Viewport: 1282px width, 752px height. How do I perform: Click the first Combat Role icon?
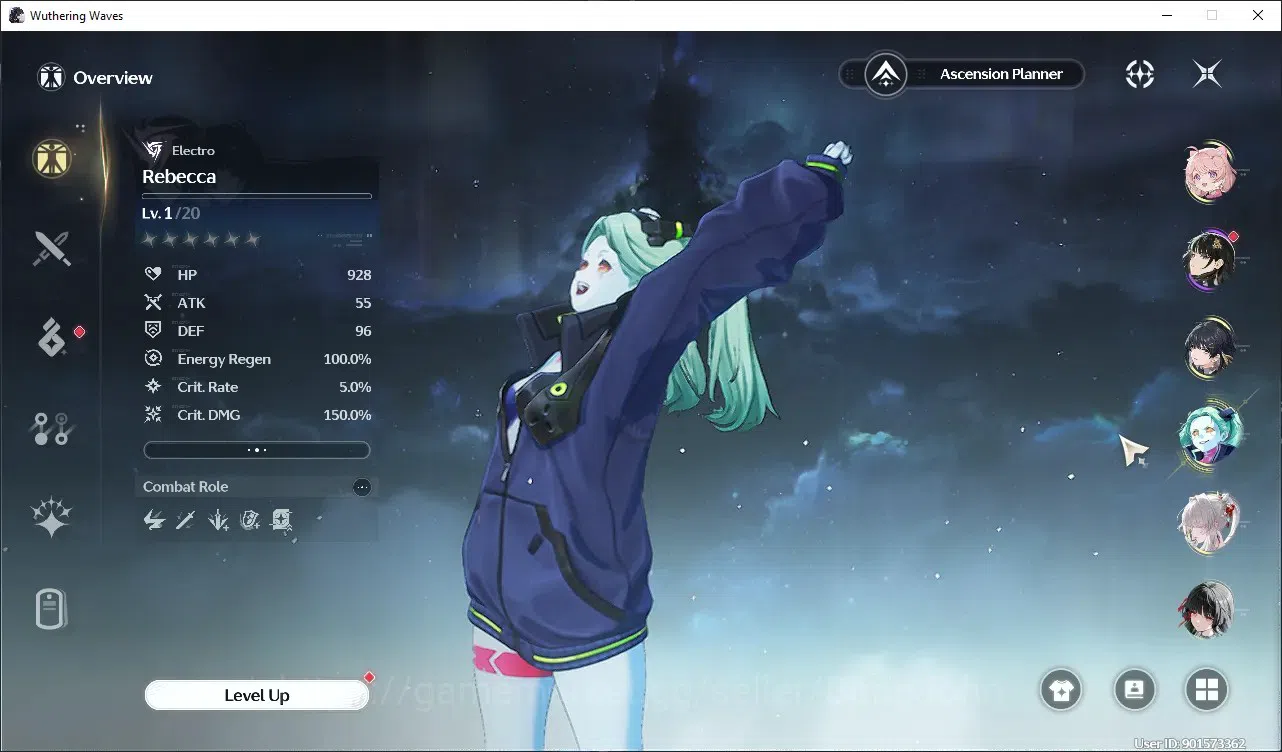click(154, 519)
